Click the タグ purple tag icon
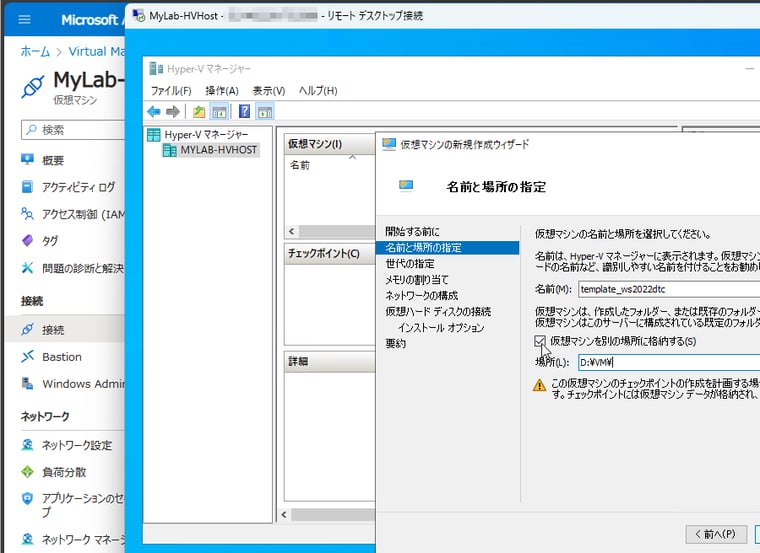Viewport: 760px width, 553px height. pyautogui.click(x=28, y=240)
